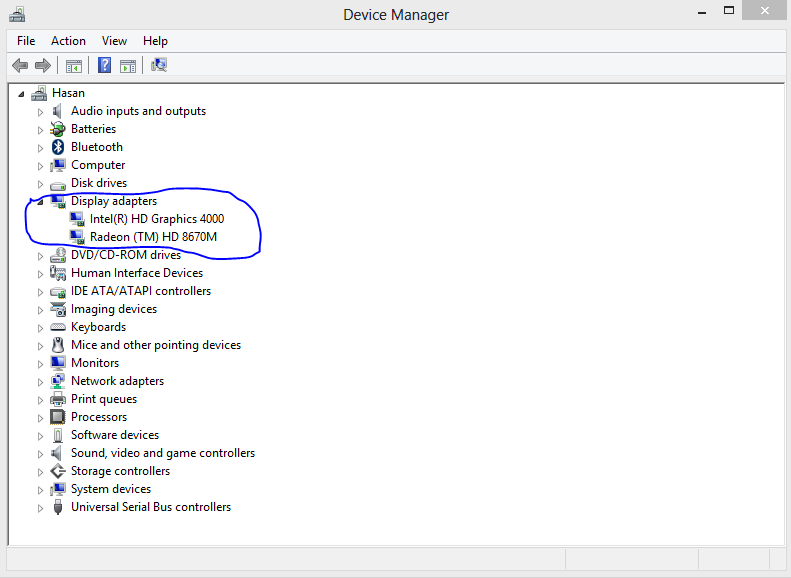The height and width of the screenshot is (578, 791).
Task: Maximize the Device Manager window
Action: tap(729, 11)
